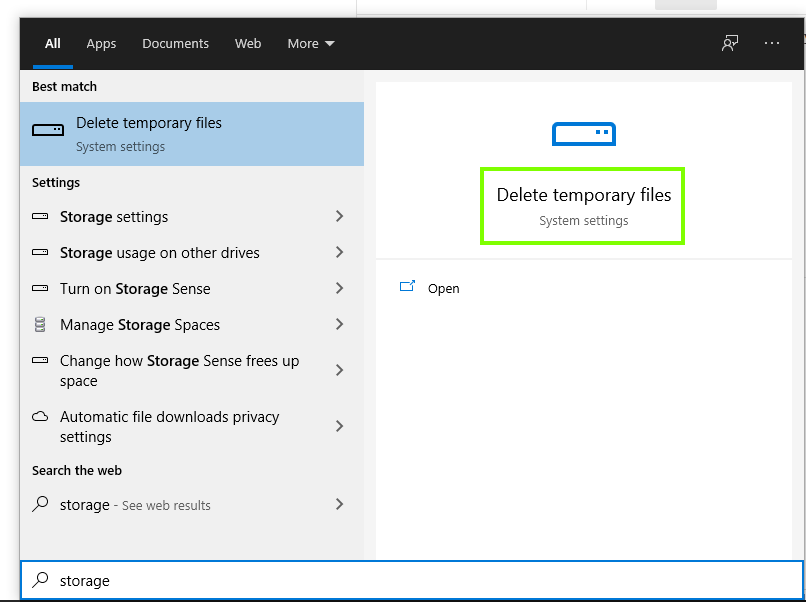Screen dimensions: 806x602
Task: Click the drive icon beside Storage settings
Action: click(x=40, y=217)
